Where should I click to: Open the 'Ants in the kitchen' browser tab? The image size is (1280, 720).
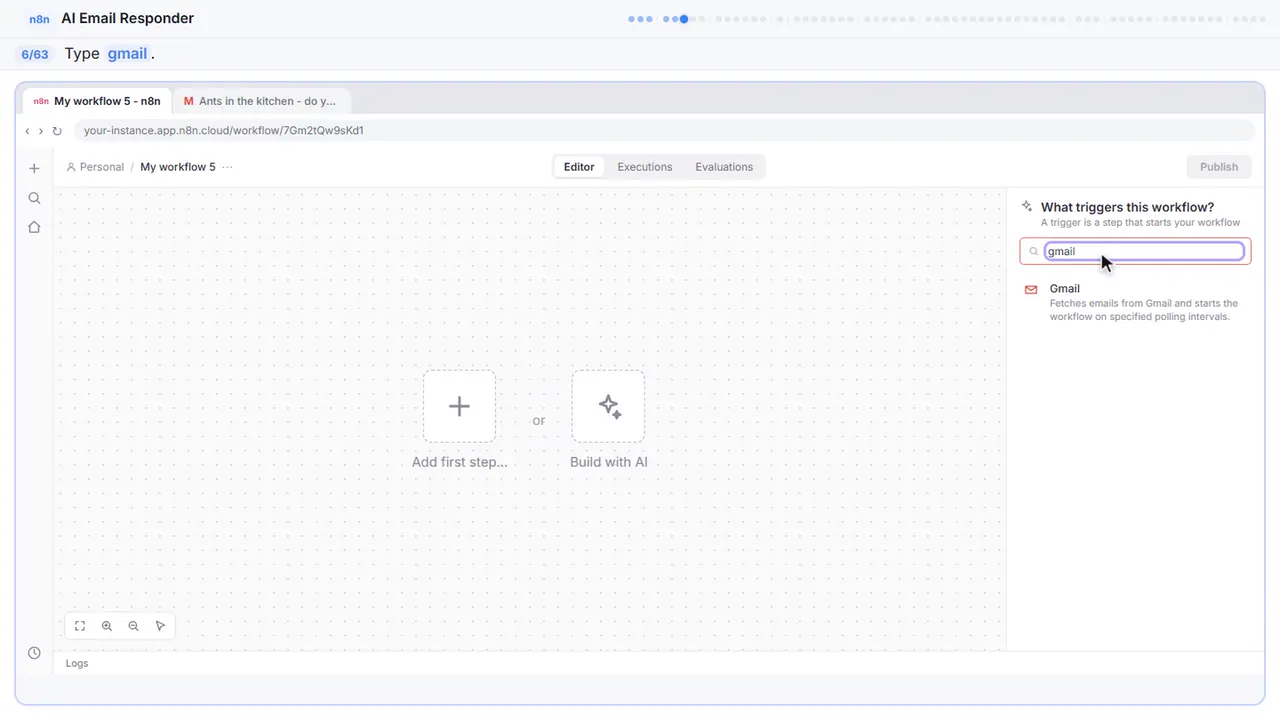coord(261,101)
